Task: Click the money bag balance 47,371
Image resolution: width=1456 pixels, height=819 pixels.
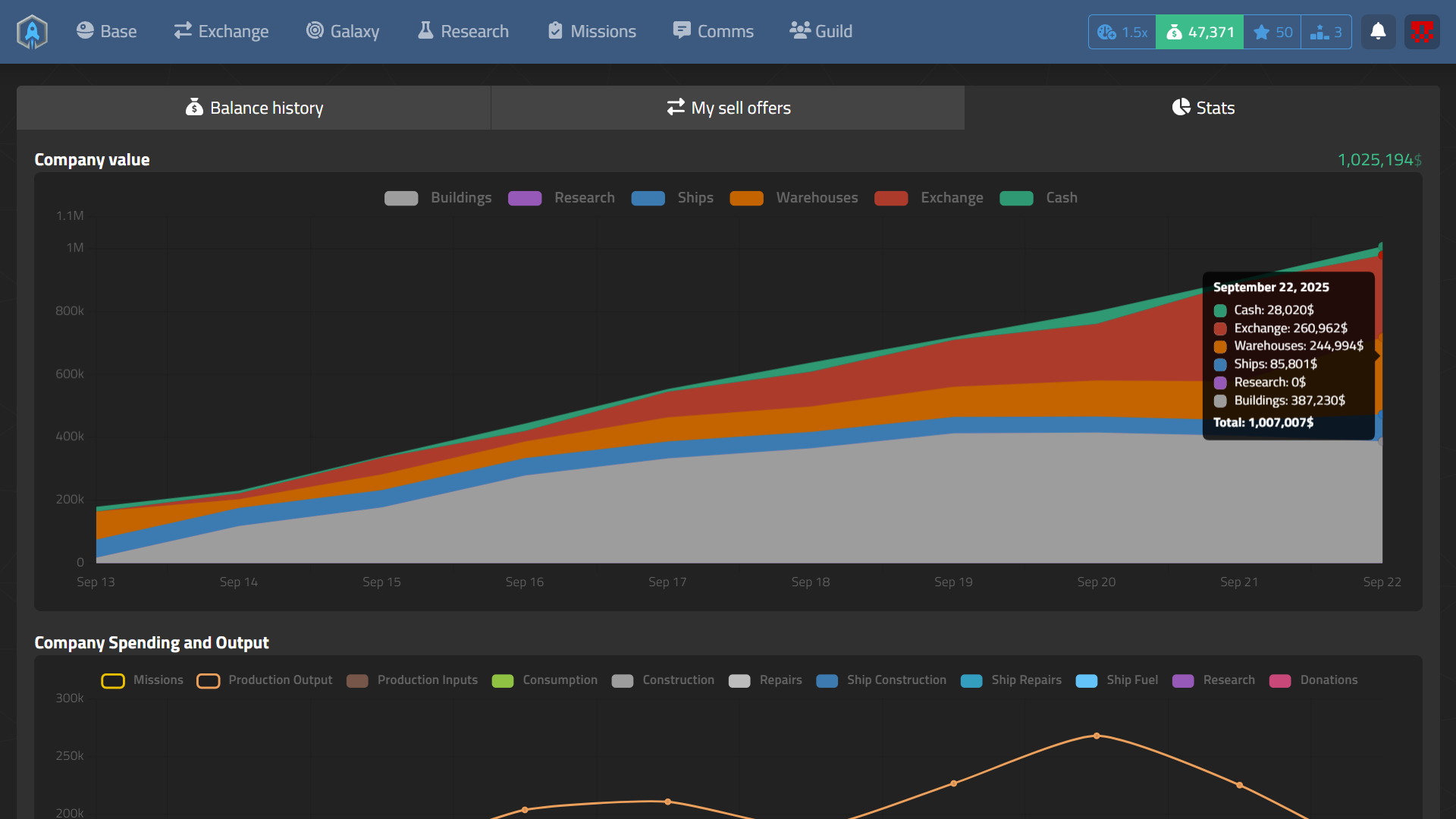Action: pos(1200,32)
